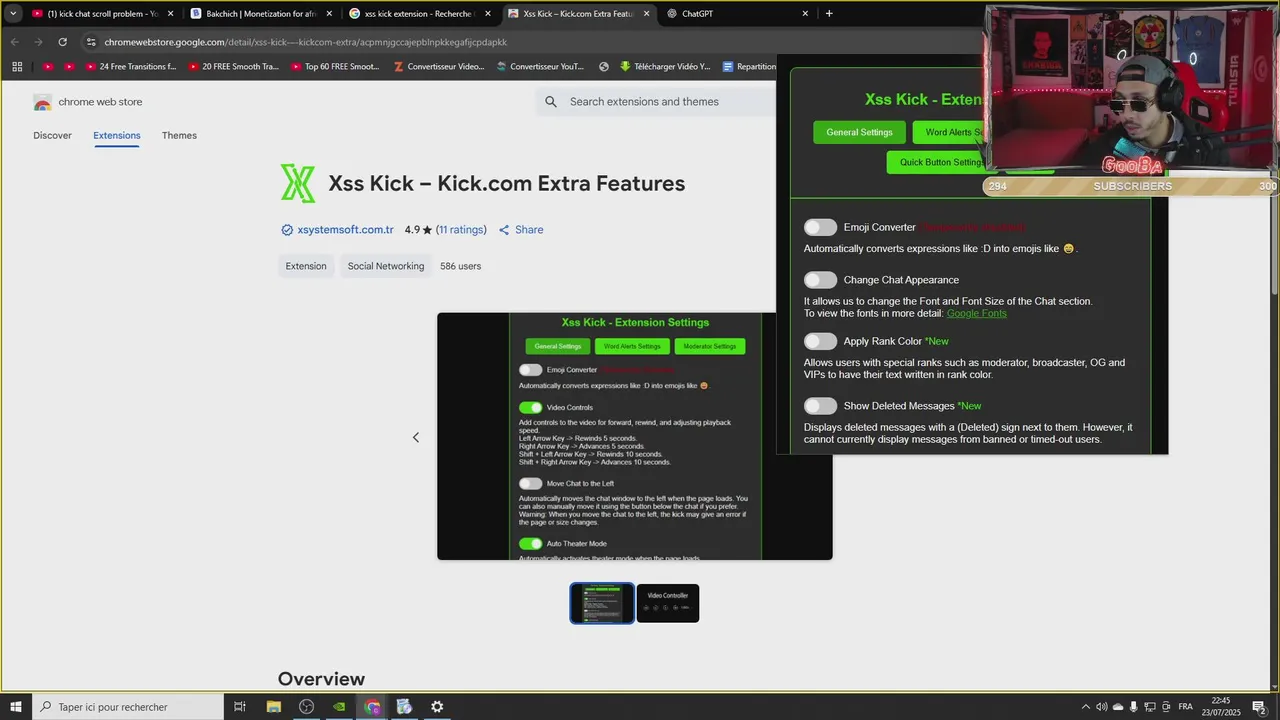Viewport: 1280px width, 720px height.
Task: Click the Overview heading
Action: [321, 679]
